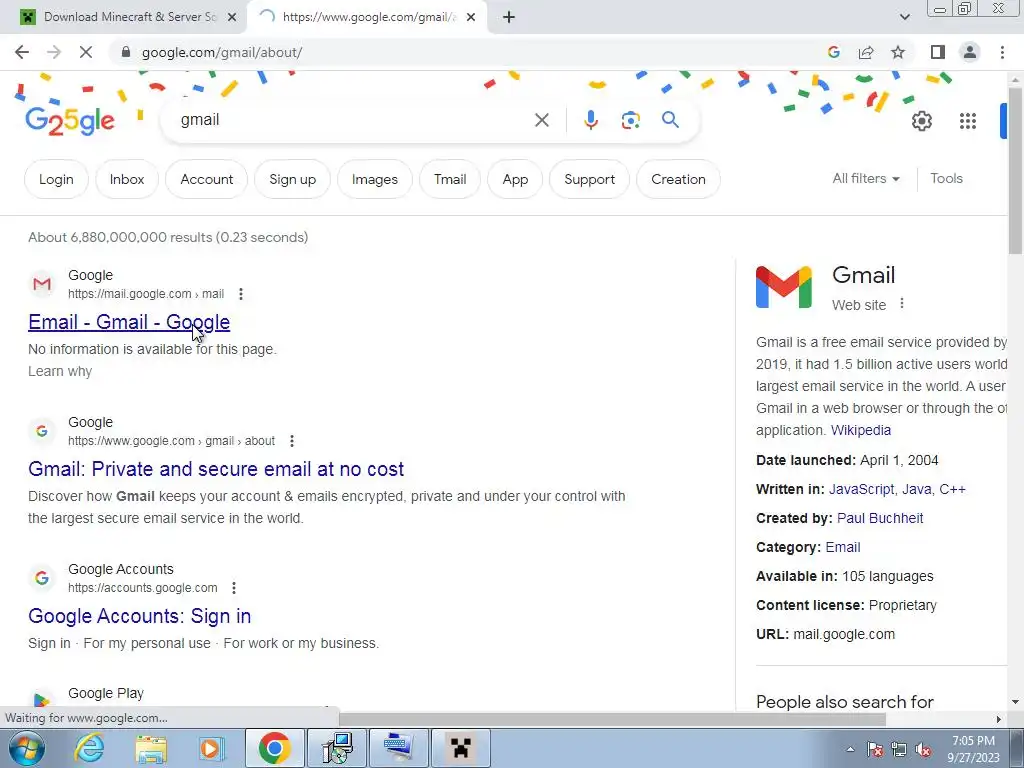The height and width of the screenshot is (768, 1024).
Task: Switch to Images results
Action: (375, 179)
